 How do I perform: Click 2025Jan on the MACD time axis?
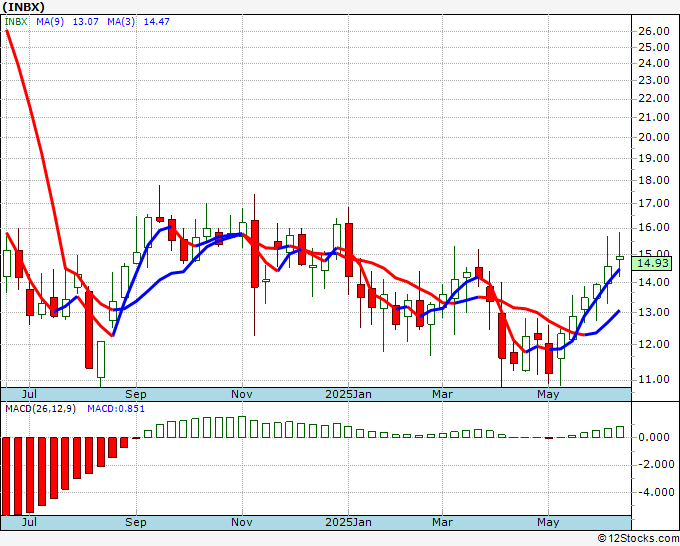(348, 522)
